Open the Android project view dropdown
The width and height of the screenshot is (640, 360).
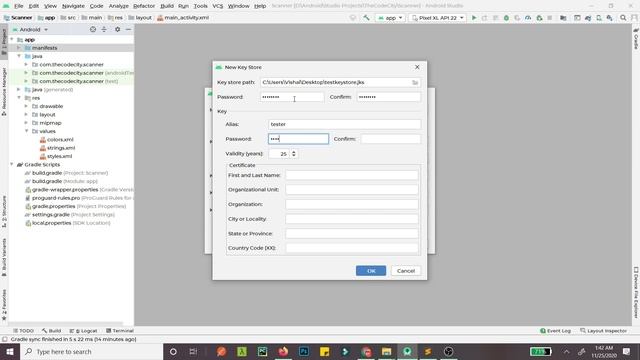pos(30,29)
